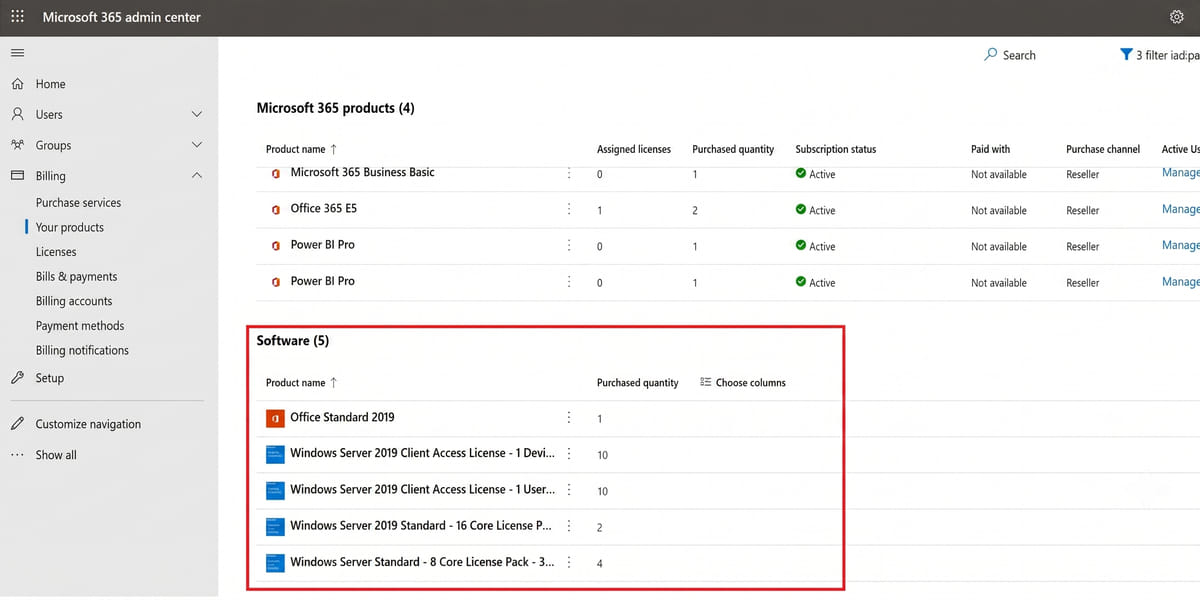Open the settings gear icon
Screen dimensions: 1200x600
[1176, 17]
